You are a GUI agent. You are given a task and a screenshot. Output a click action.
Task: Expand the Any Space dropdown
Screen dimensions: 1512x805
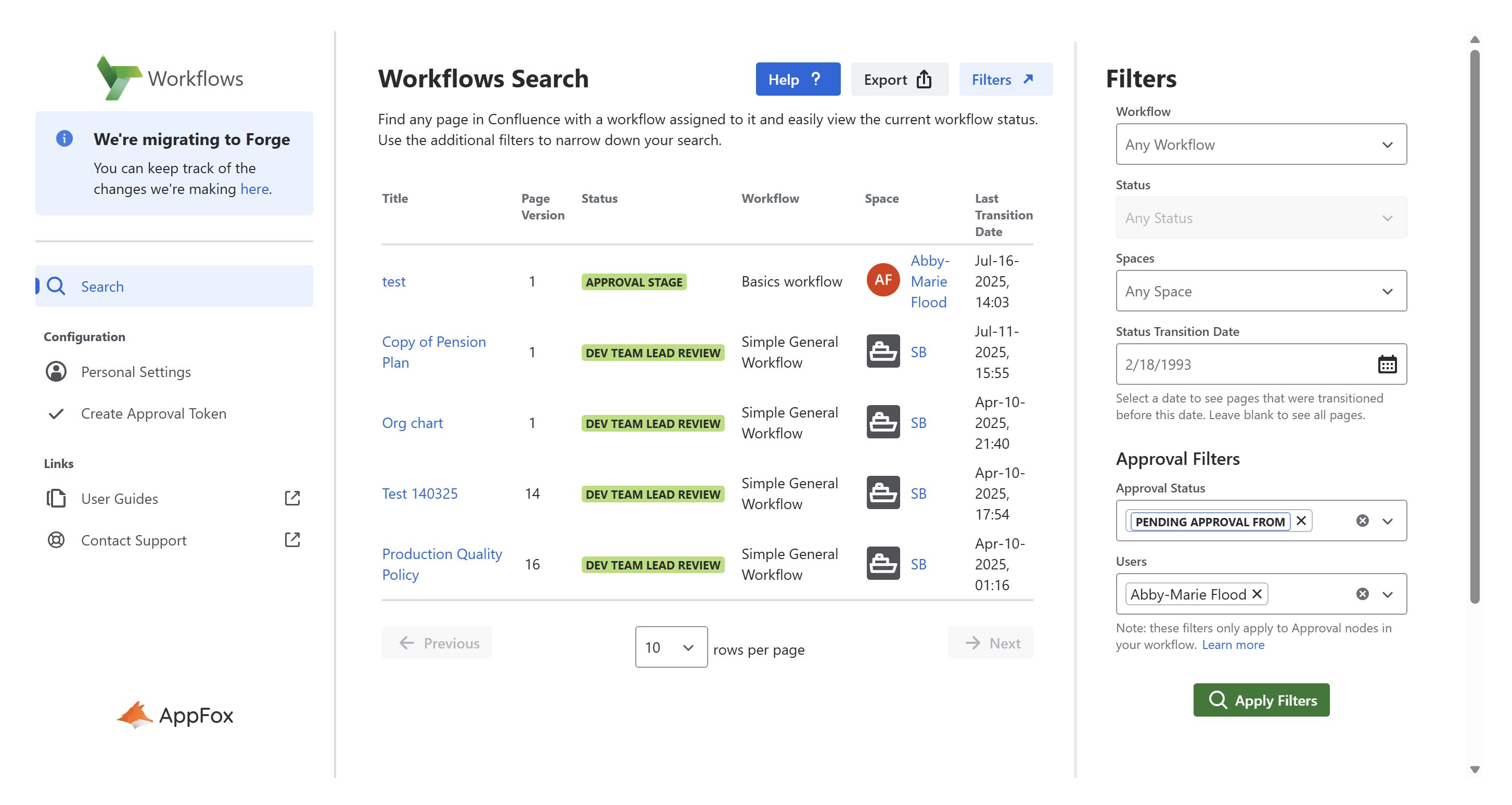point(1260,291)
